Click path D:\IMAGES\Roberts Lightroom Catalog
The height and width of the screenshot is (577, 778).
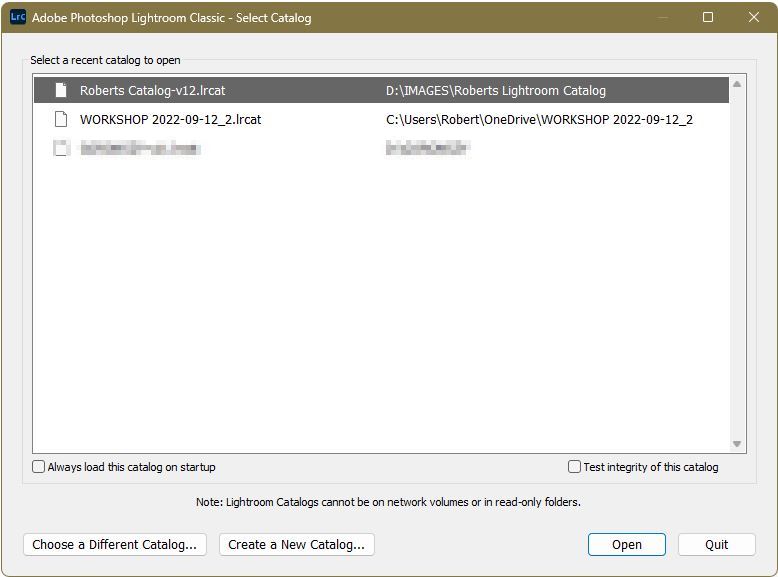[496, 90]
